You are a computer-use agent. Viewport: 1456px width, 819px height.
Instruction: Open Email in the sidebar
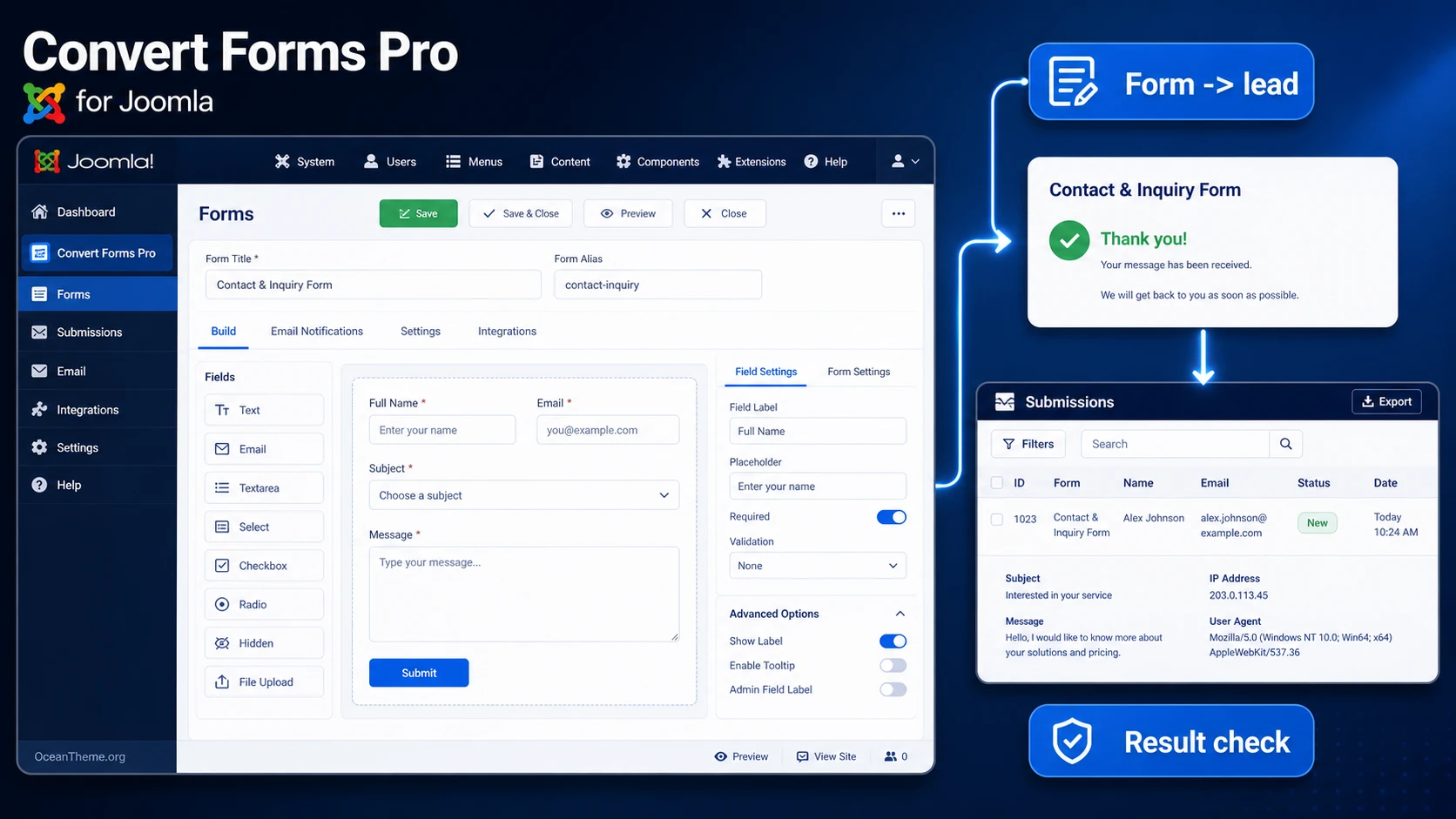point(97,371)
